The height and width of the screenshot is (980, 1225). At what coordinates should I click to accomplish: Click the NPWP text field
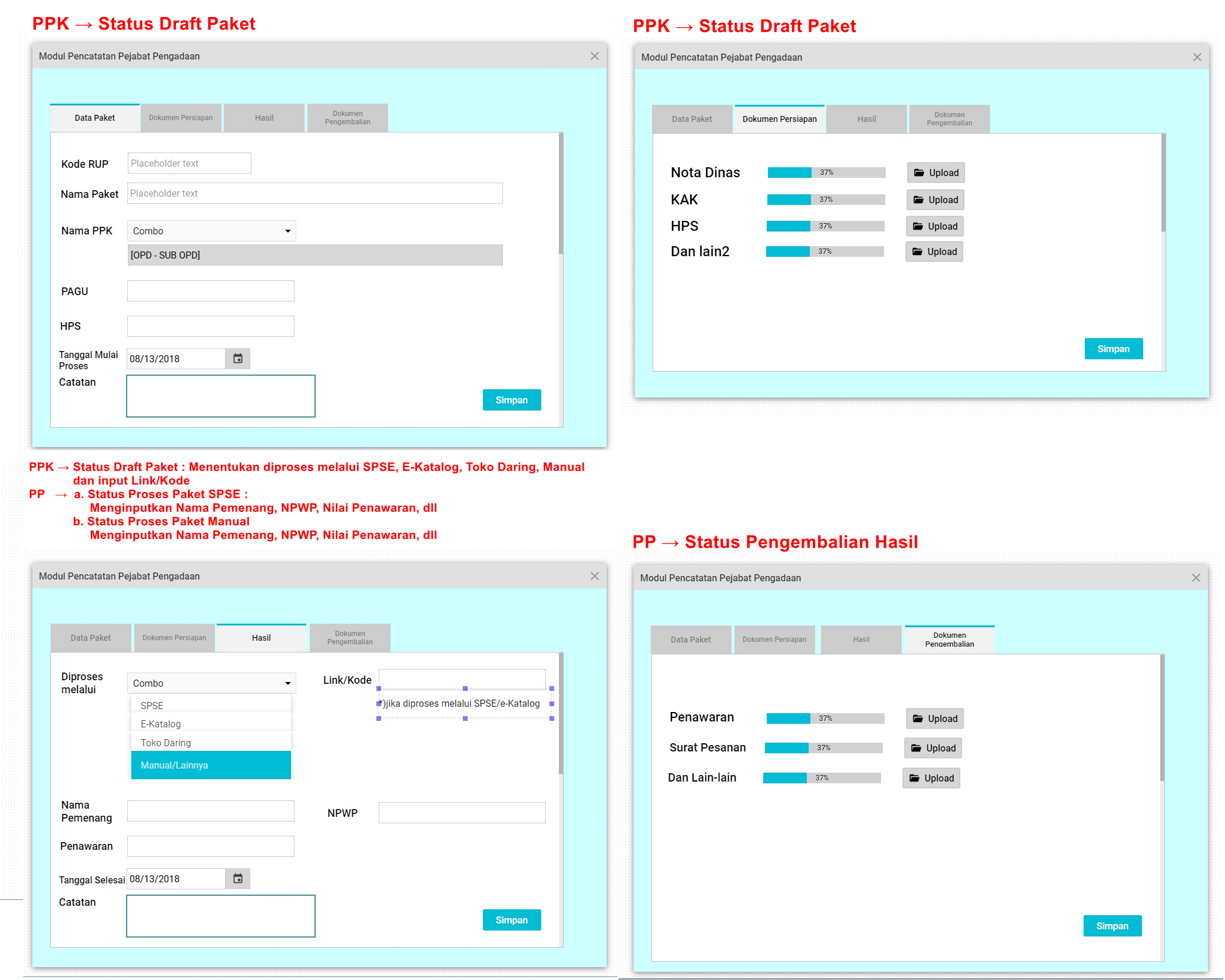tap(462, 813)
